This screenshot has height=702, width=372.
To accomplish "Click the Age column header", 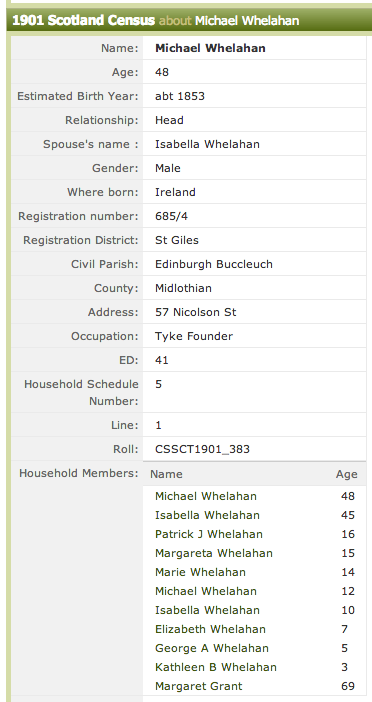I will pos(346,474).
